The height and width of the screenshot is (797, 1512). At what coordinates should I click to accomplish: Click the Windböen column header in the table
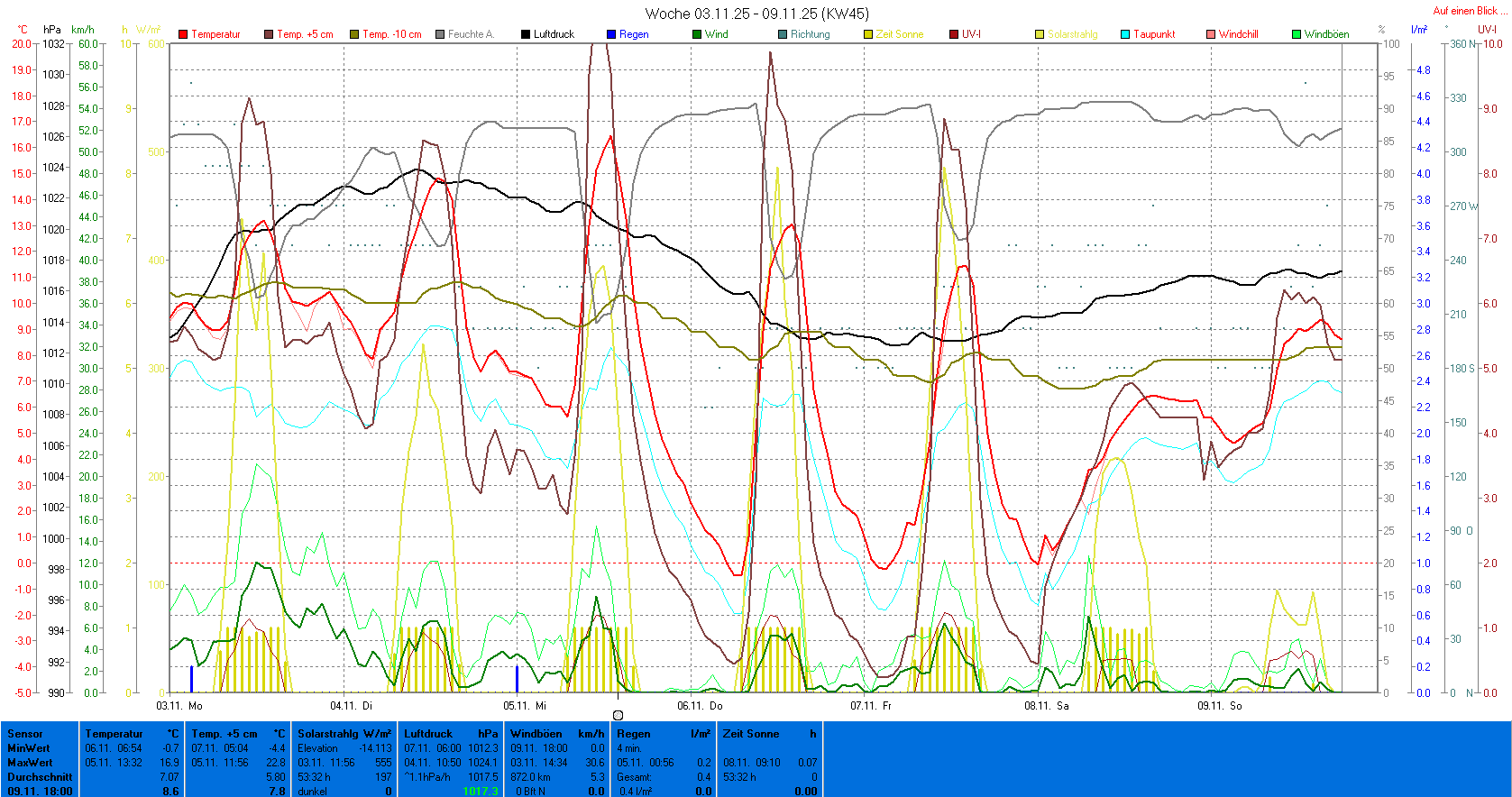(536, 734)
